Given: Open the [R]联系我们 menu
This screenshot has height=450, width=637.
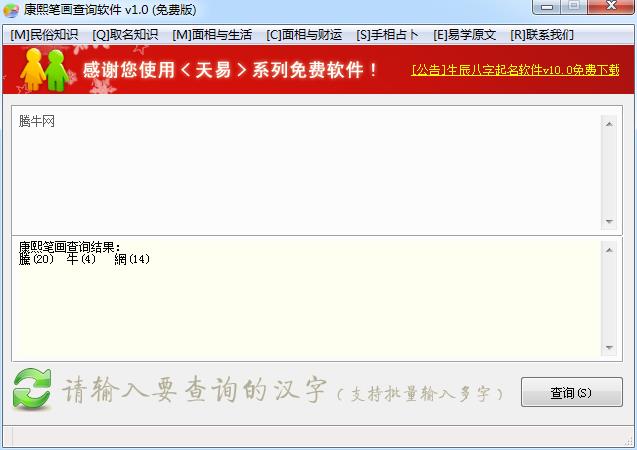Looking at the screenshot, I should pyautogui.click(x=542, y=35).
